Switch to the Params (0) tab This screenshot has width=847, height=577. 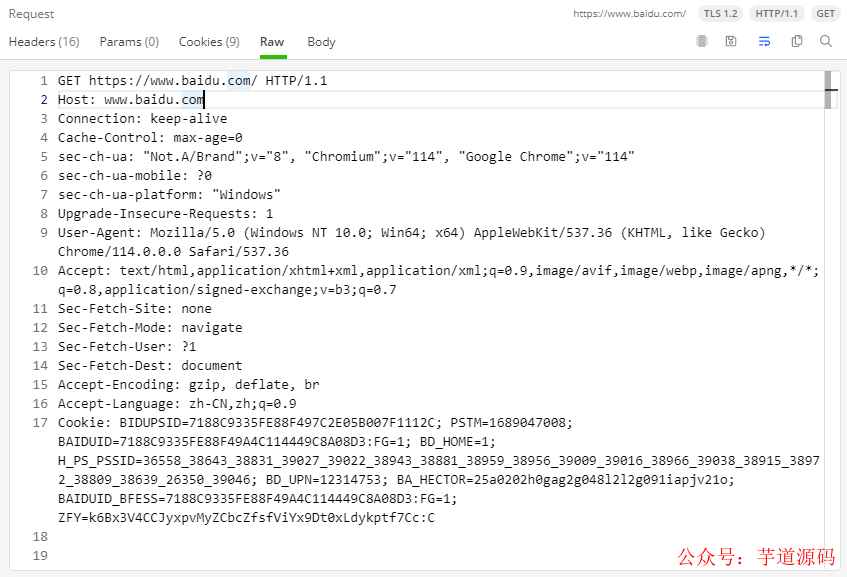click(x=129, y=42)
